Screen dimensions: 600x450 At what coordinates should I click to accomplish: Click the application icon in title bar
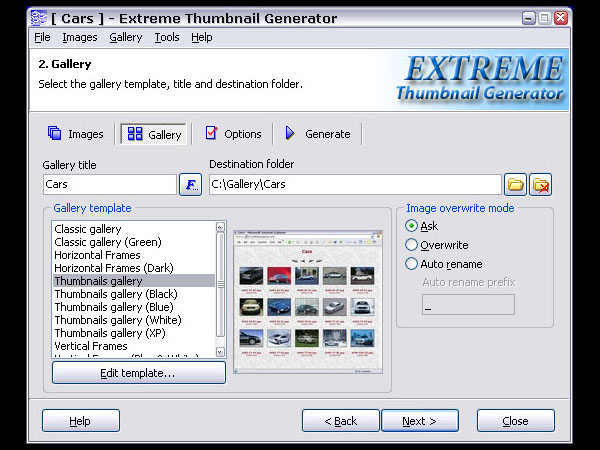(38, 18)
